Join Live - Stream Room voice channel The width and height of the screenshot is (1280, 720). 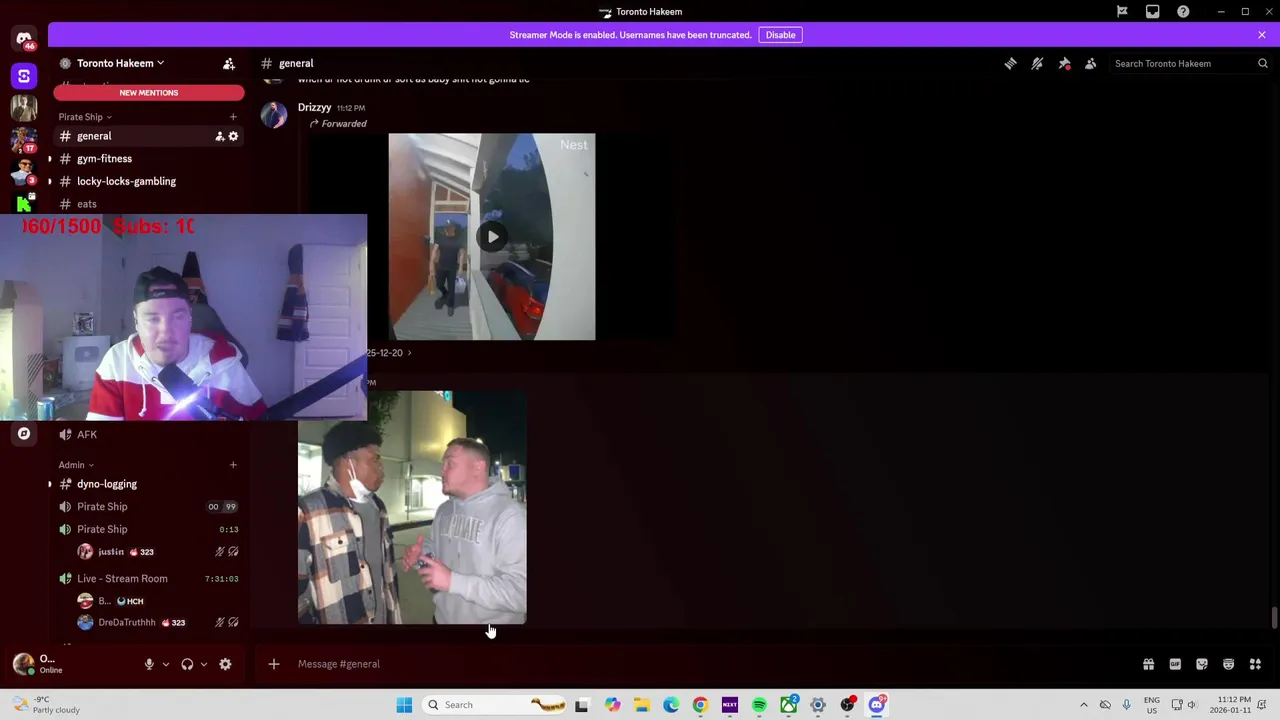coord(148,579)
